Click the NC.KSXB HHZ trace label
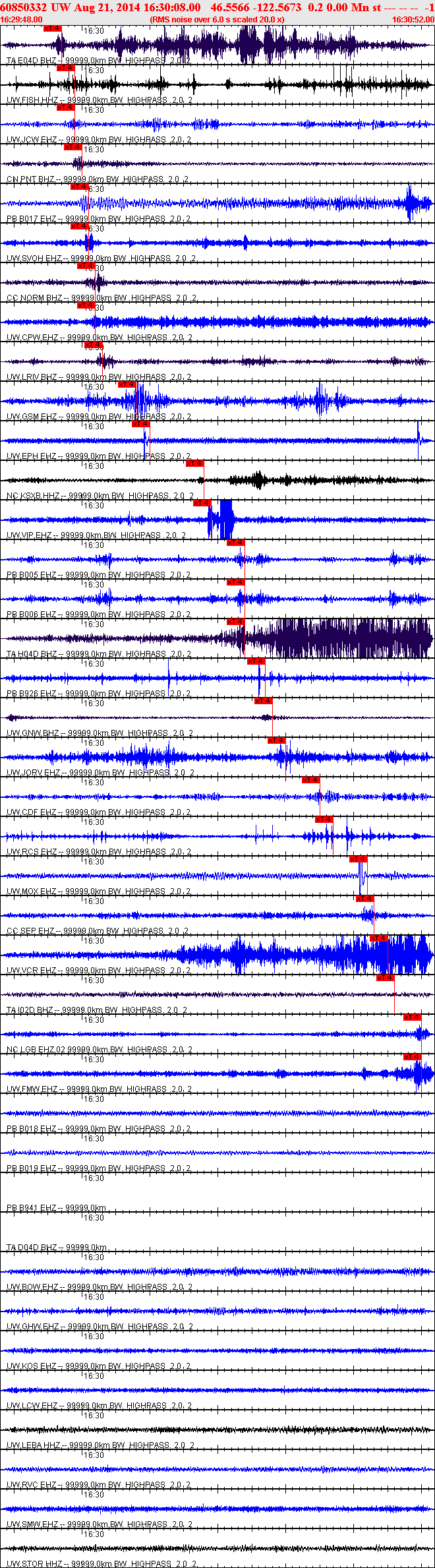435x1568 pixels. pyautogui.click(x=100, y=496)
